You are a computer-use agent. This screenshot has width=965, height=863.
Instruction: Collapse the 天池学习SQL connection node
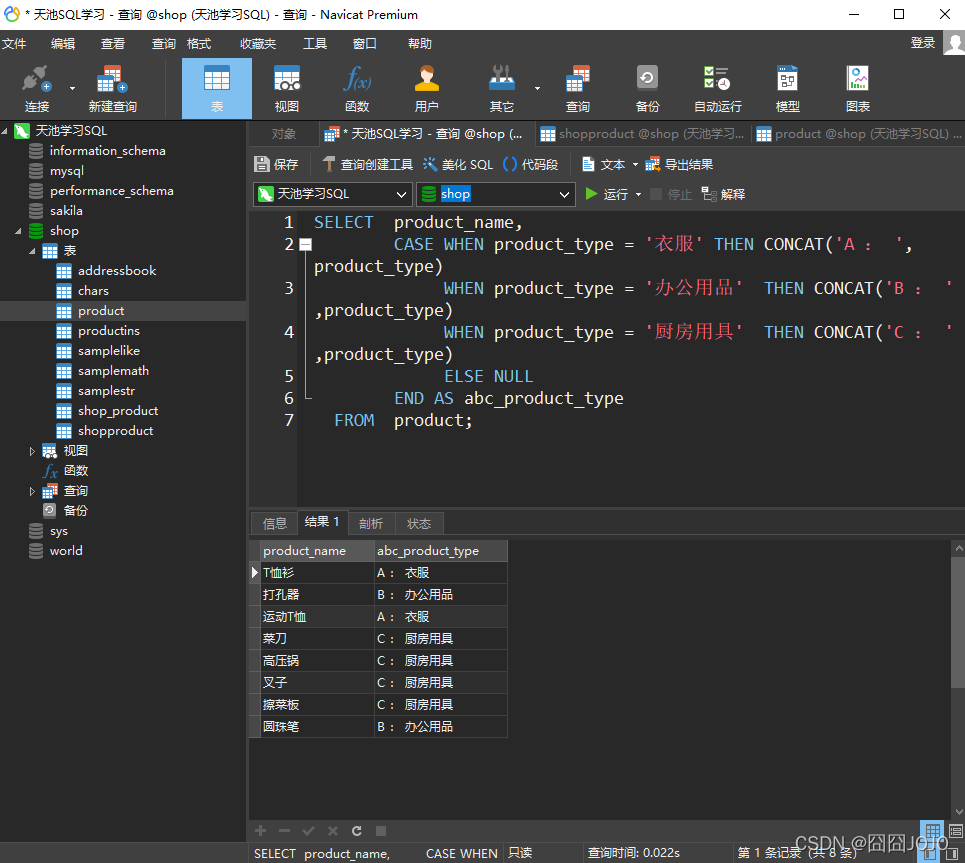[5, 130]
